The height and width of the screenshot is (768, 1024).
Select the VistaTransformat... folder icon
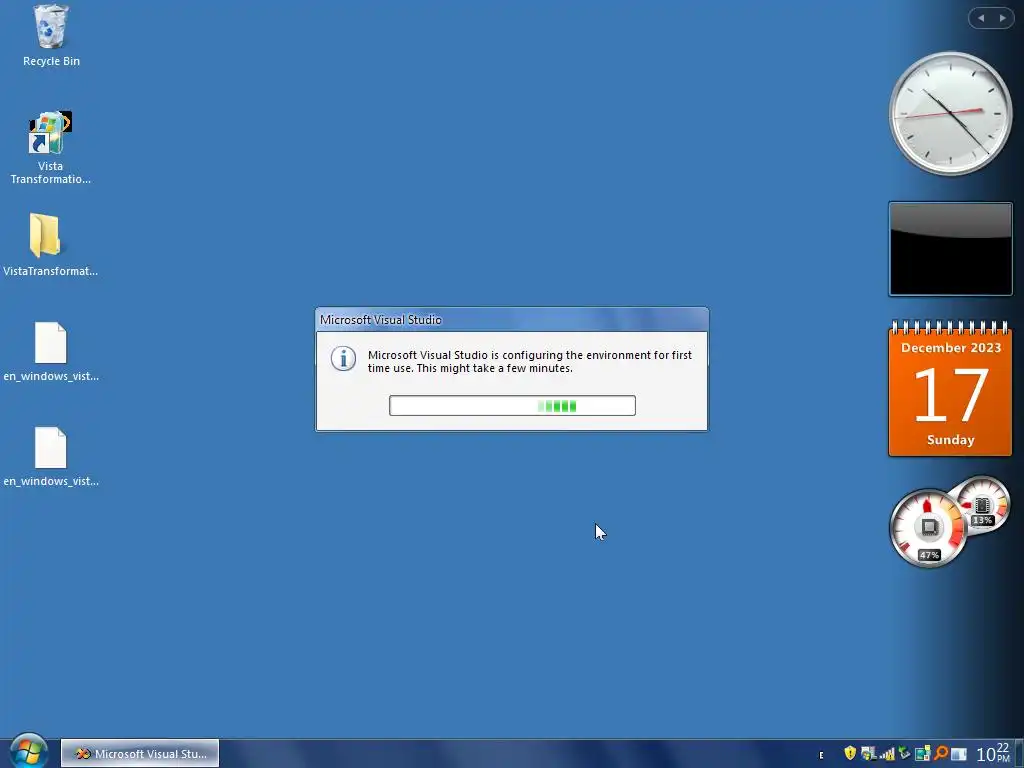(50, 245)
